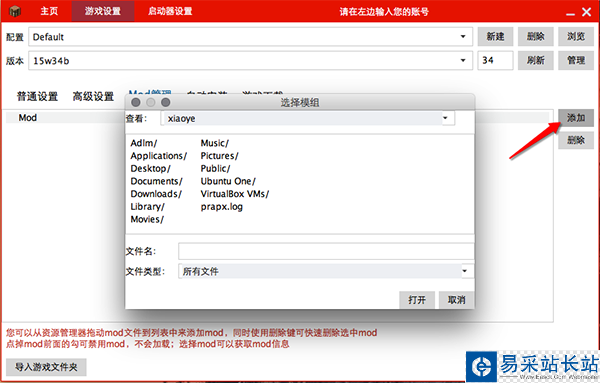This screenshot has height=383, width=600.
Task: Select the Desktop/ folder
Action: (150, 168)
